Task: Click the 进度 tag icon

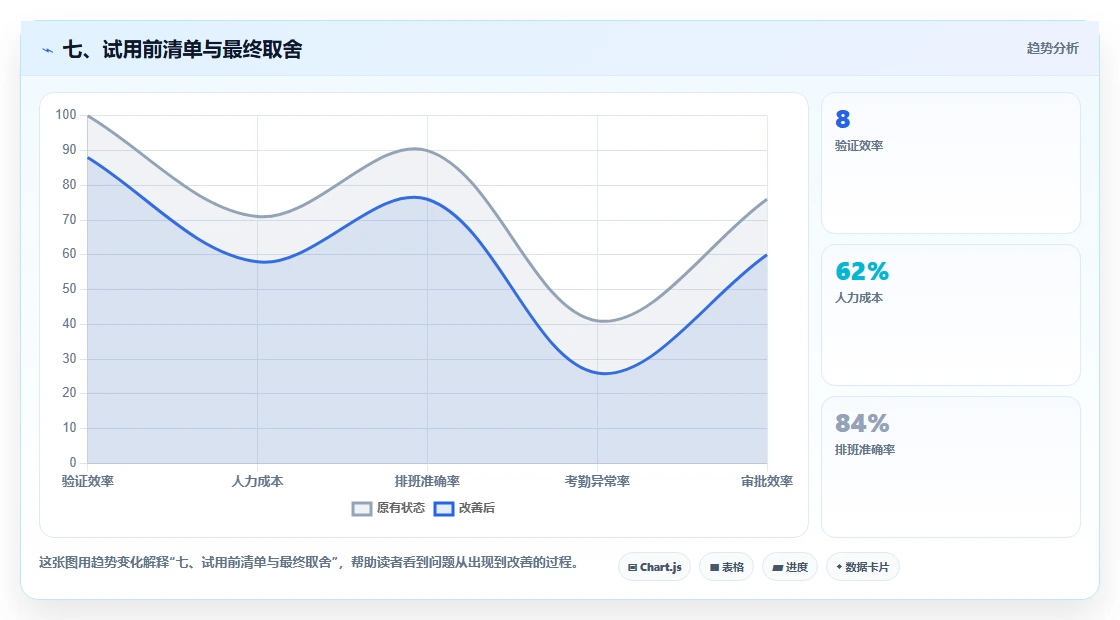Action: click(777, 567)
